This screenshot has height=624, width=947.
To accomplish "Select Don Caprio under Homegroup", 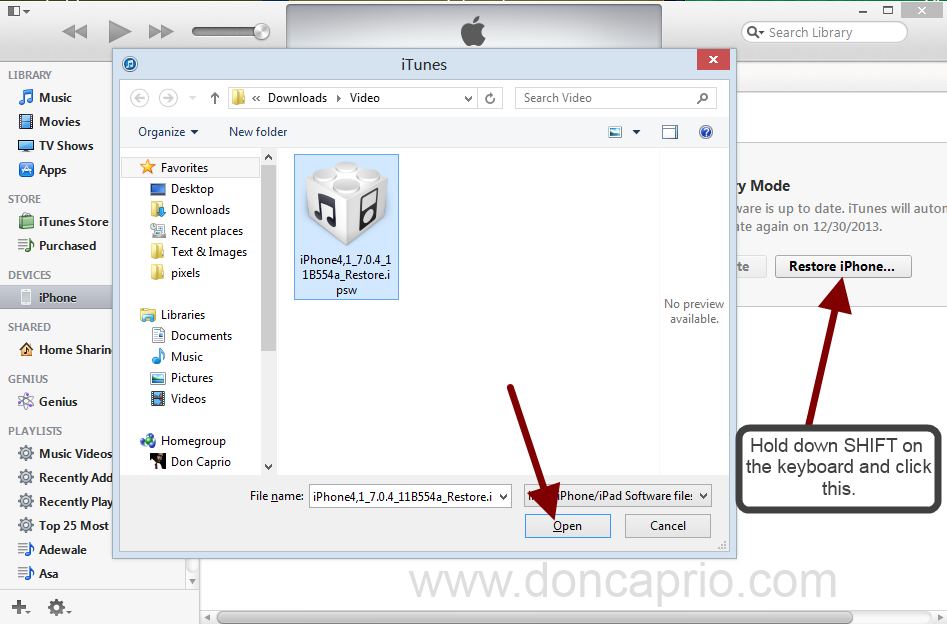I will click(200, 462).
